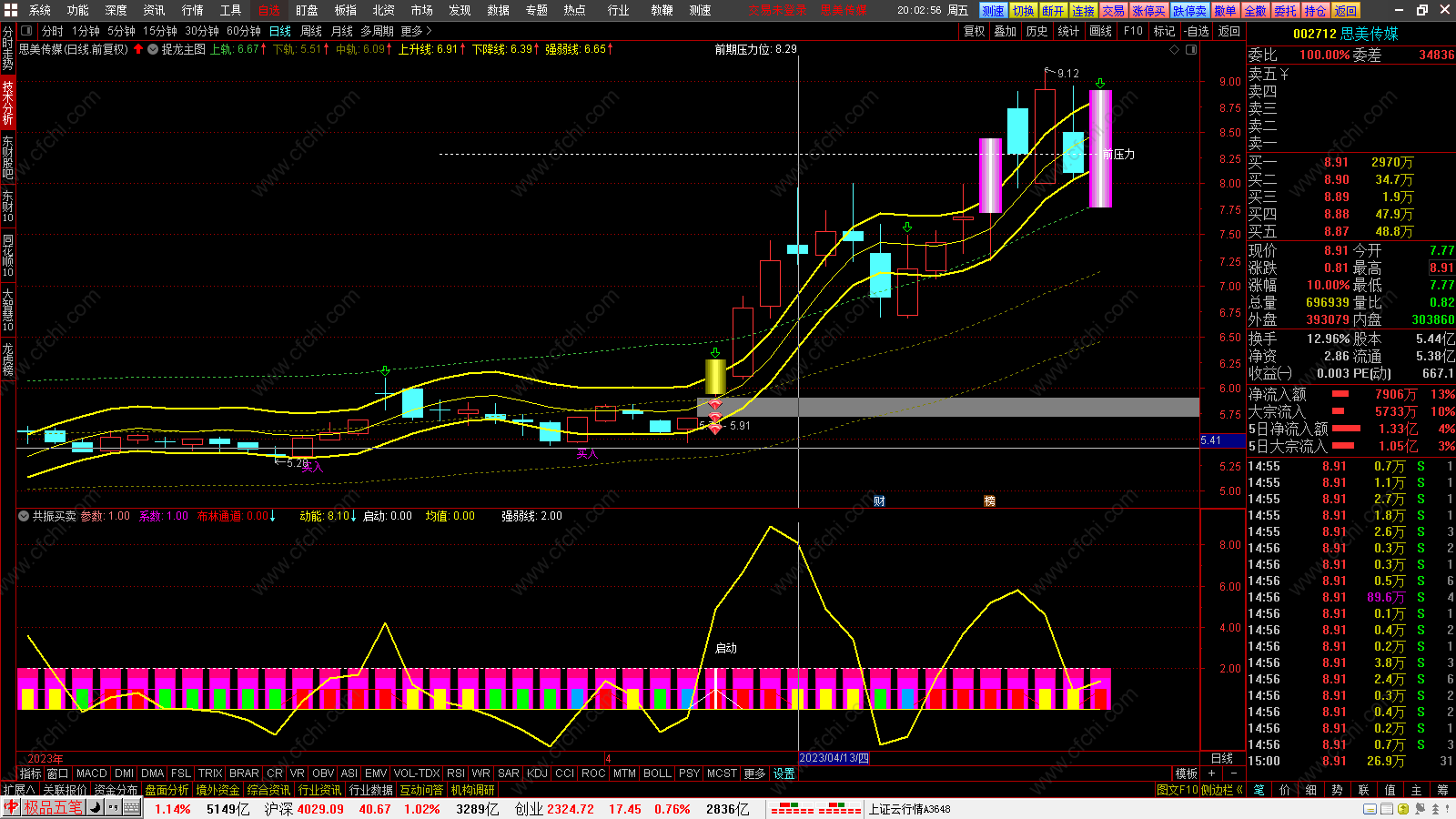
Task: Select the KDJ indicator tab
Action: pos(538,773)
